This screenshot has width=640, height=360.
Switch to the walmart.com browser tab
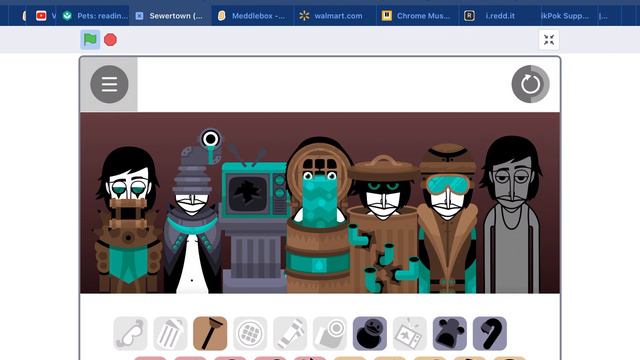[x=335, y=16]
